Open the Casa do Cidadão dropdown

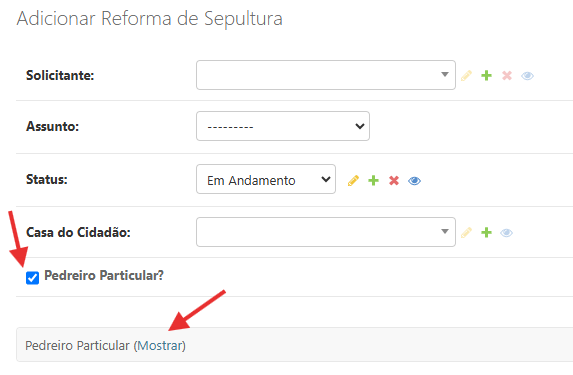click(x=326, y=232)
